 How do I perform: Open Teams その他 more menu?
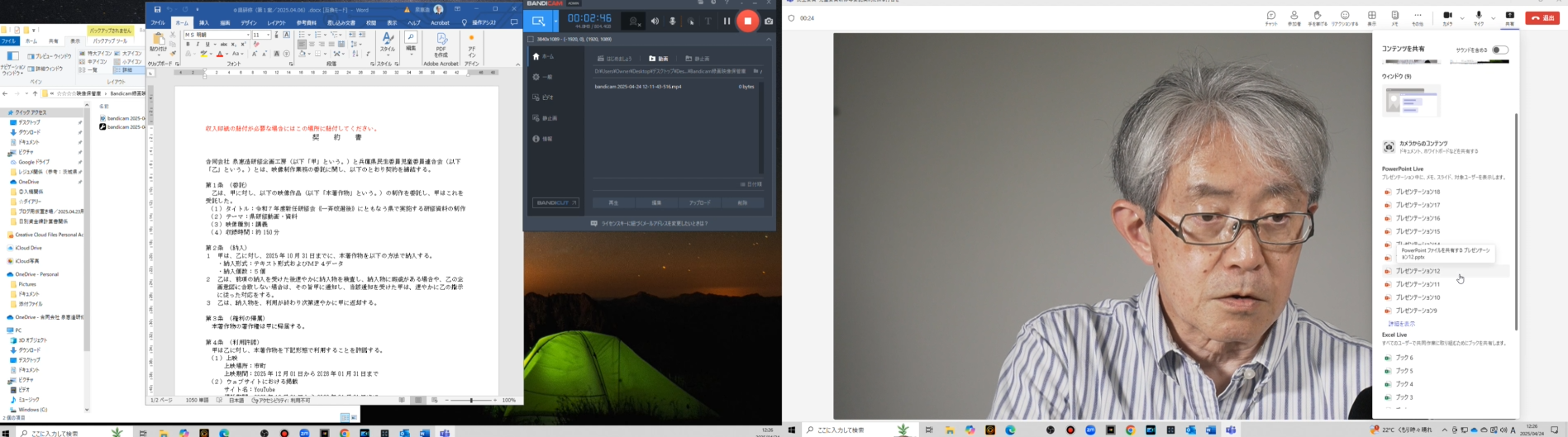coord(1418,18)
